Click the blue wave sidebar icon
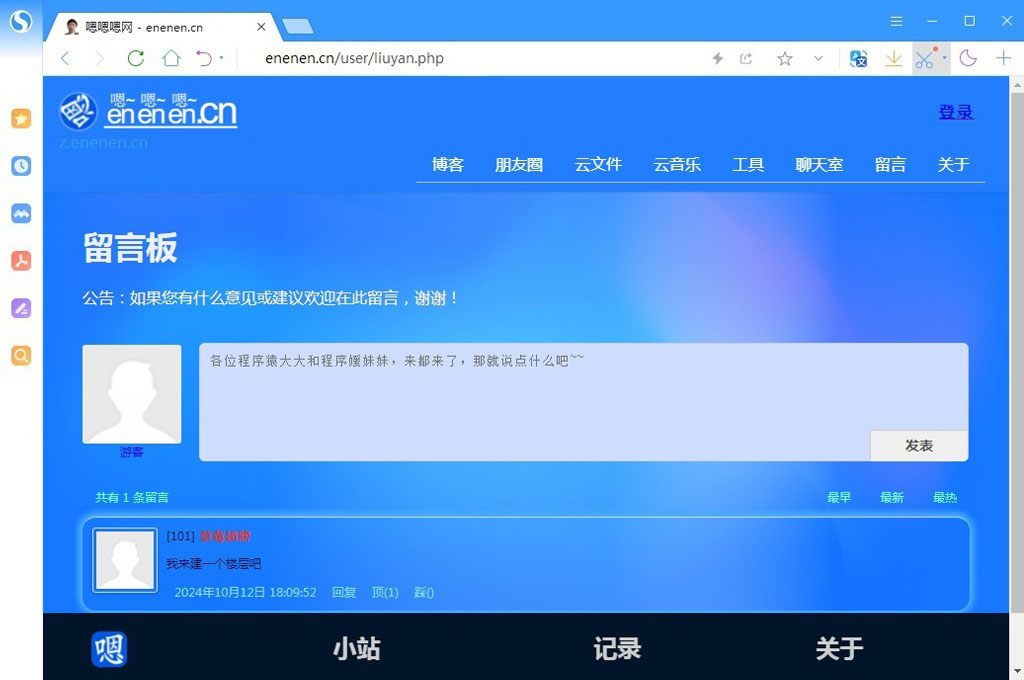This screenshot has width=1024, height=680. (x=21, y=213)
